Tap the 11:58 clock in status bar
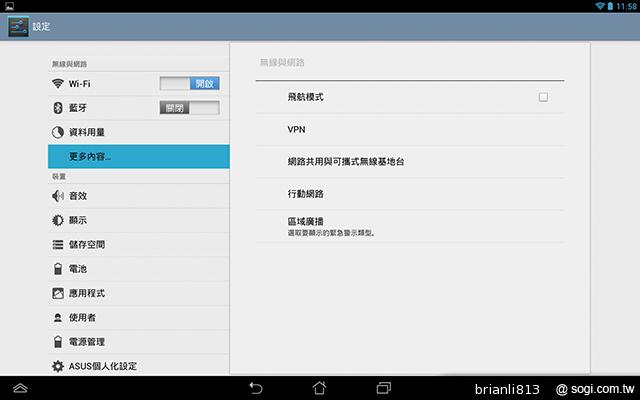This screenshot has height=400, width=640. click(627, 6)
